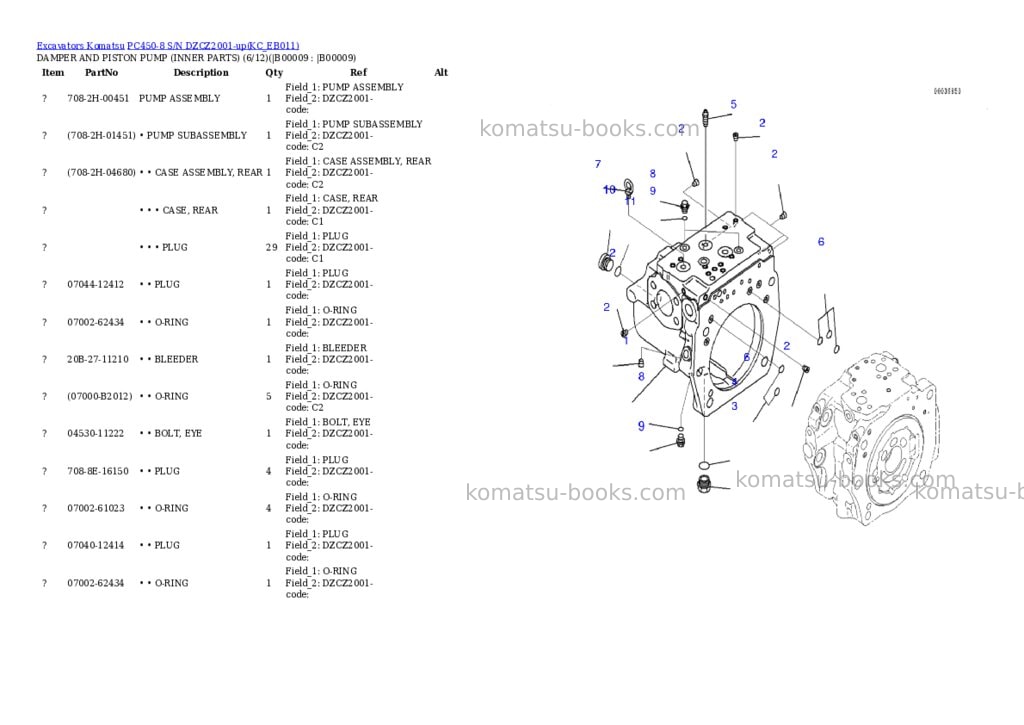Click '• • BOLT, EYE' description cell
The image size is (1024, 725).
click(x=170, y=434)
